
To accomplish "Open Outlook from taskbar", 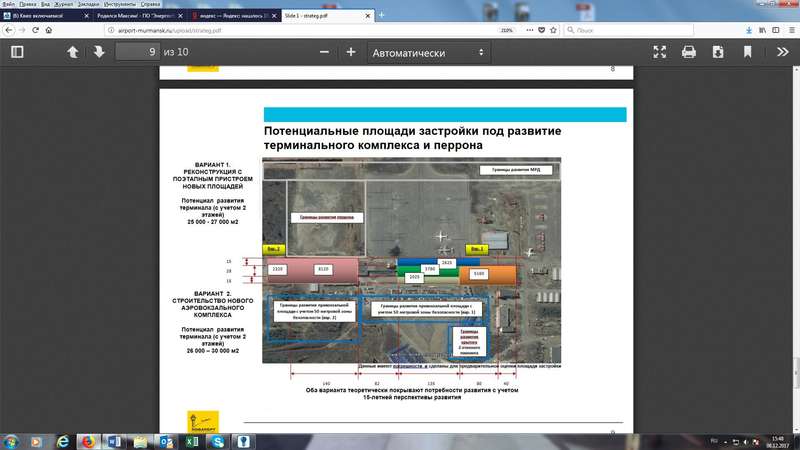I will point(166,442).
